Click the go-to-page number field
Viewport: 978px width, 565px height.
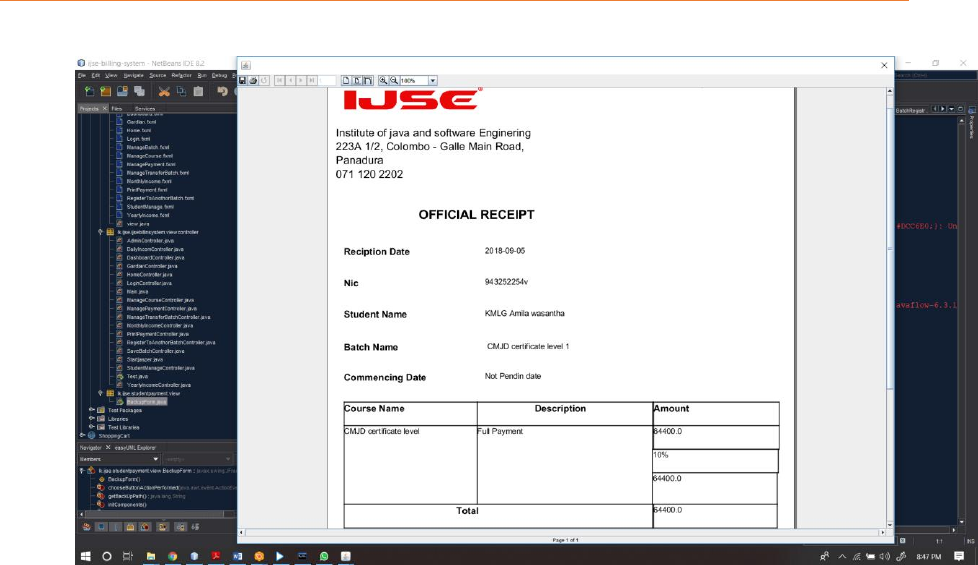[327, 80]
